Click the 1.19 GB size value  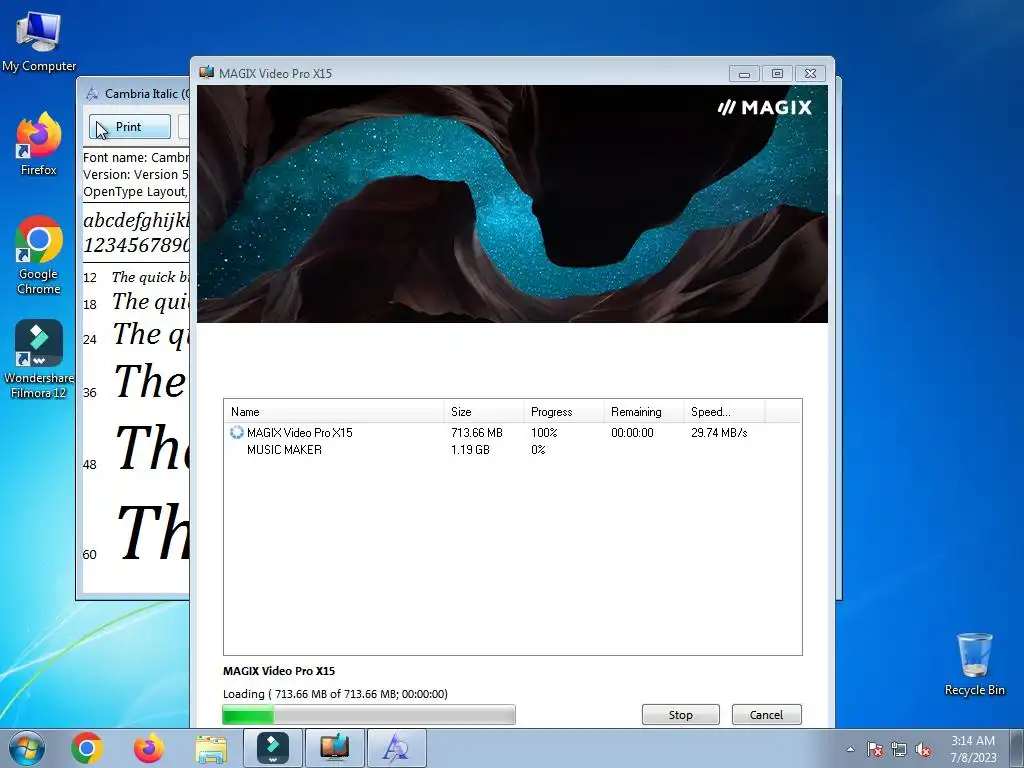pos(470,449)
